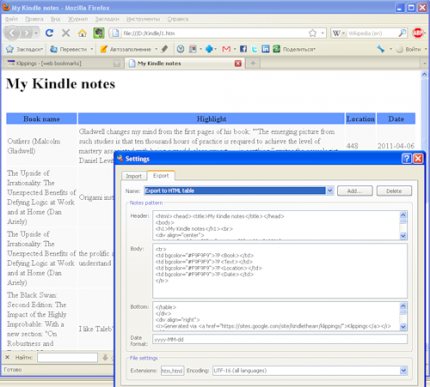Click the clock icon in Google toolbar
The height and width of the screenshot is (387, 430).
point(180,49)
